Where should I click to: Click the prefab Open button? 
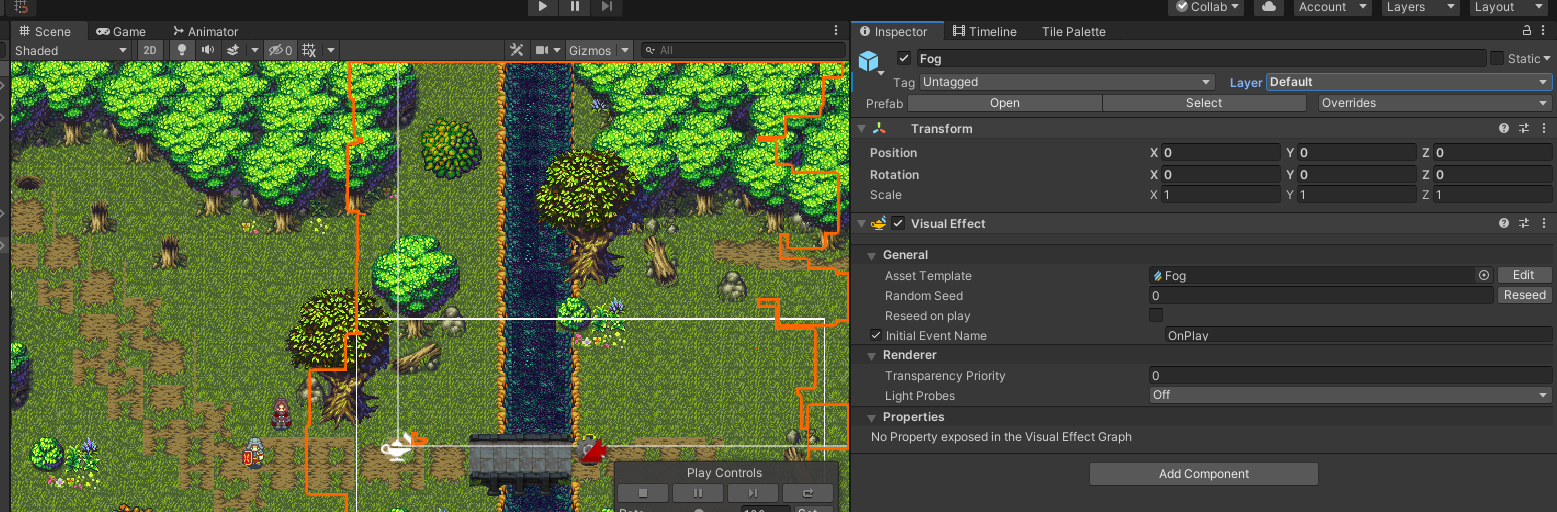(x=1005, y=103)
